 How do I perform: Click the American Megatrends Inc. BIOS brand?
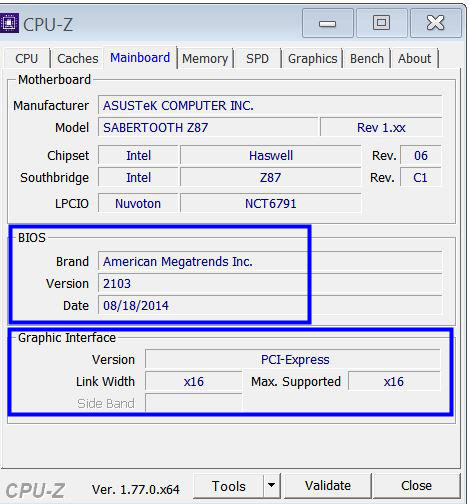coord(270,261)
